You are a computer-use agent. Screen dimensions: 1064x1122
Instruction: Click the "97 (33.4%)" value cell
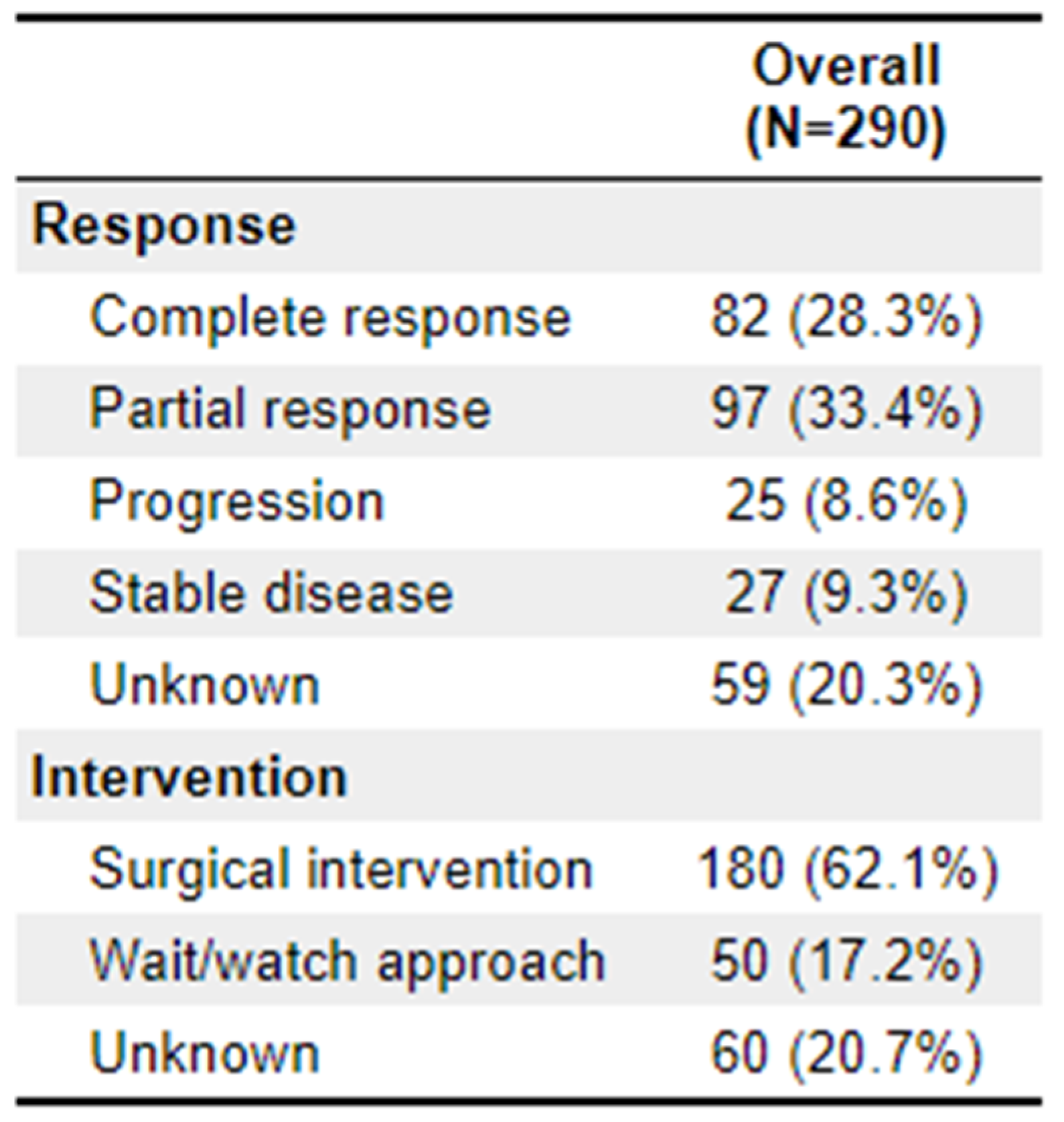846,408
